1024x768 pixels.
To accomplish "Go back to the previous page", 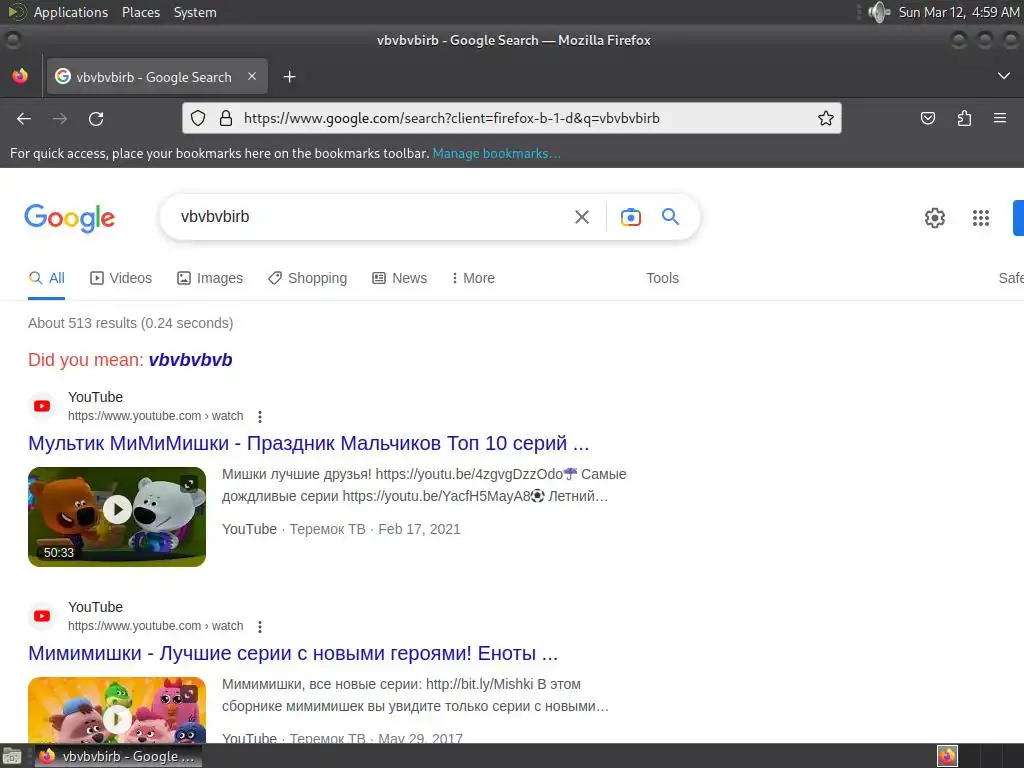I will [24, 118].
